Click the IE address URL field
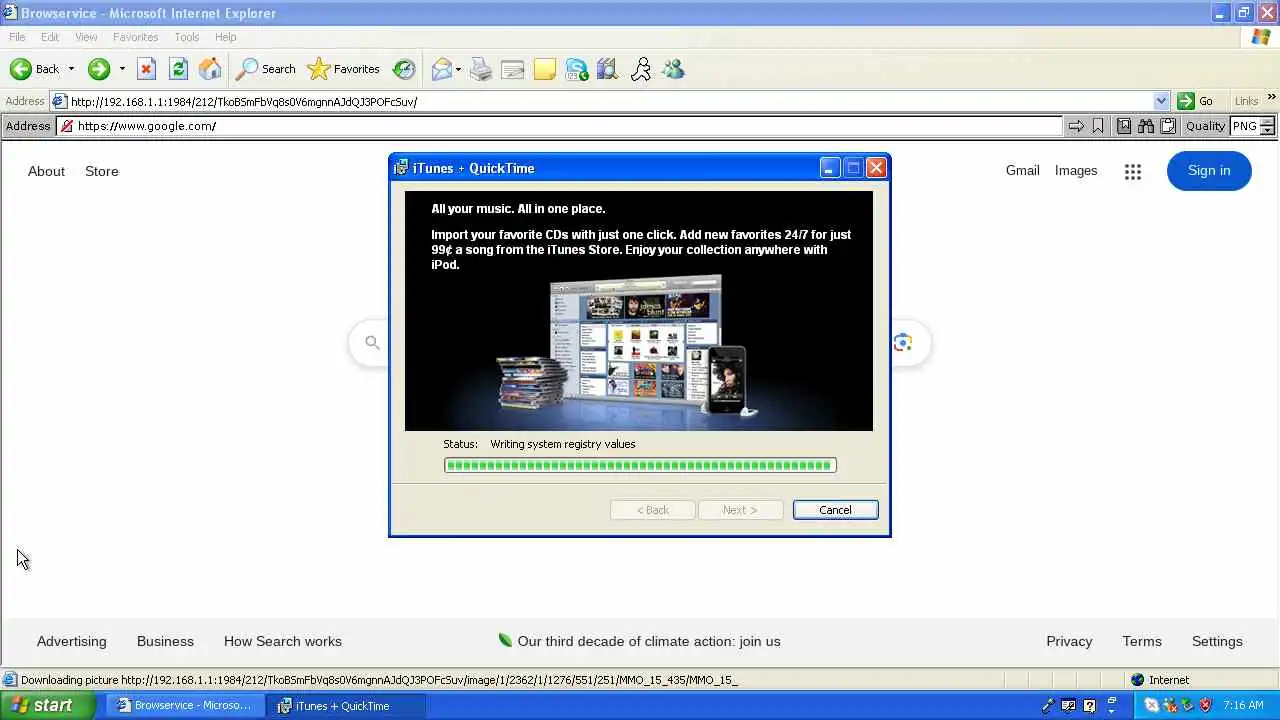The image size is (1280, 720). (610, 101)
